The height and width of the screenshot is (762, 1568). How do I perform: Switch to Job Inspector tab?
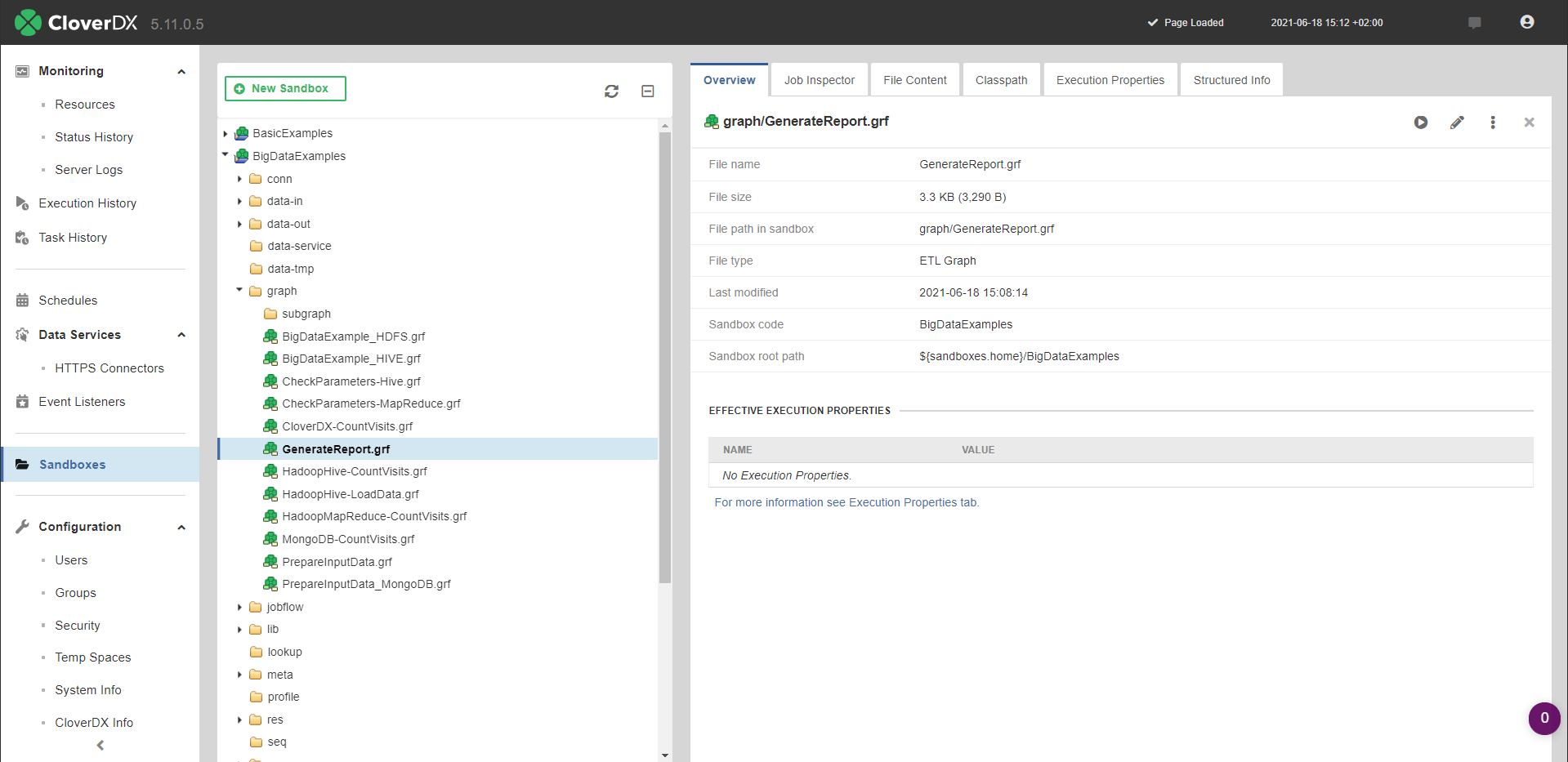tap(820, 80)
